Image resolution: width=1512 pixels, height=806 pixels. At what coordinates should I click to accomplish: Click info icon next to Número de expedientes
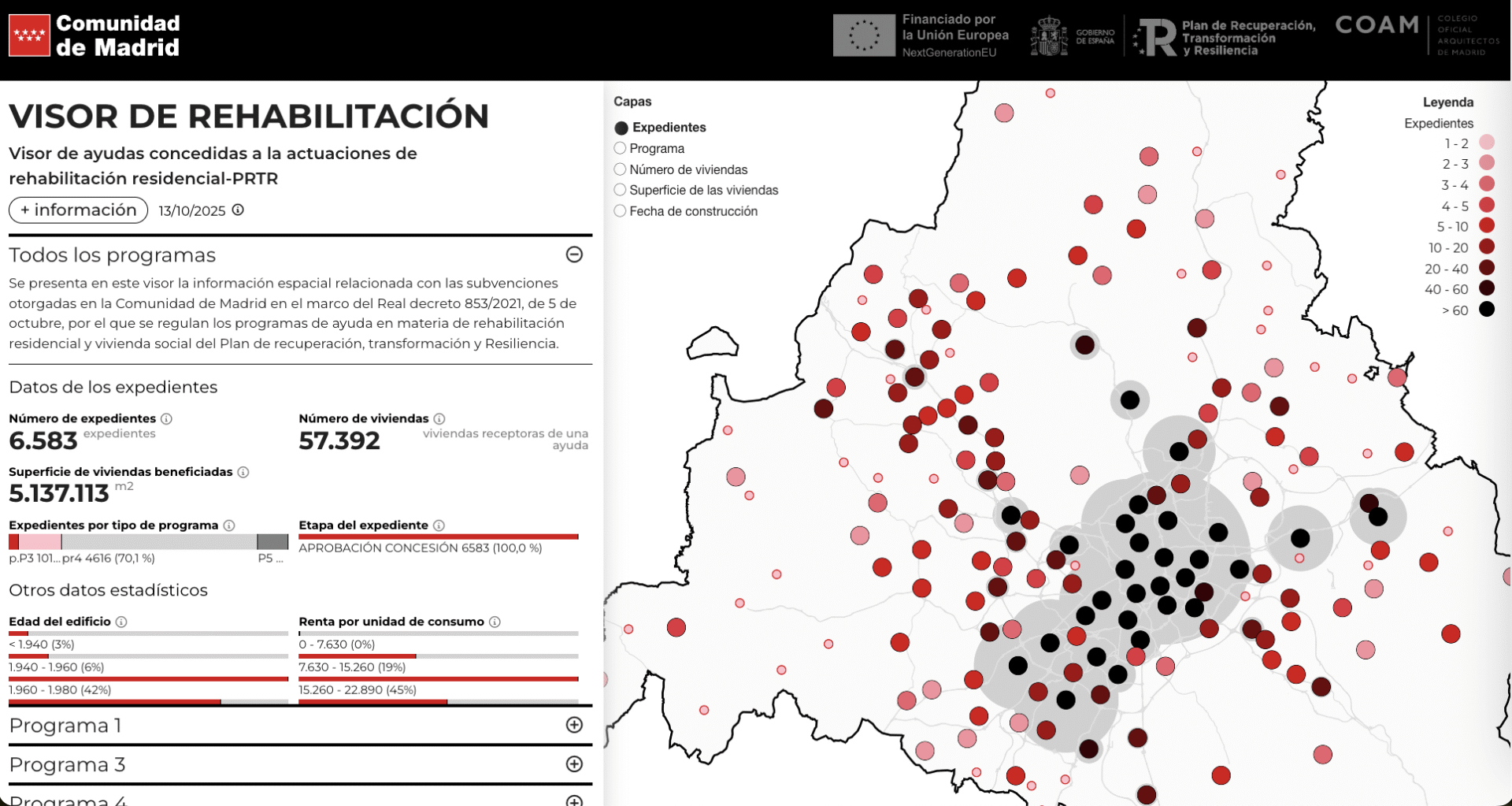click(166, 418)
